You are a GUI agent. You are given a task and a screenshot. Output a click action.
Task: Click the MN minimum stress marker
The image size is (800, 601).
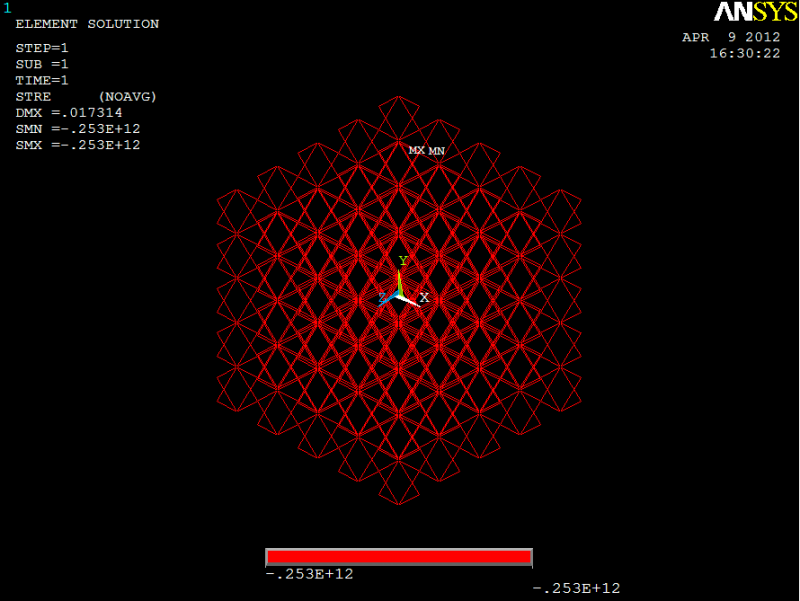click(x=437, y=151)
